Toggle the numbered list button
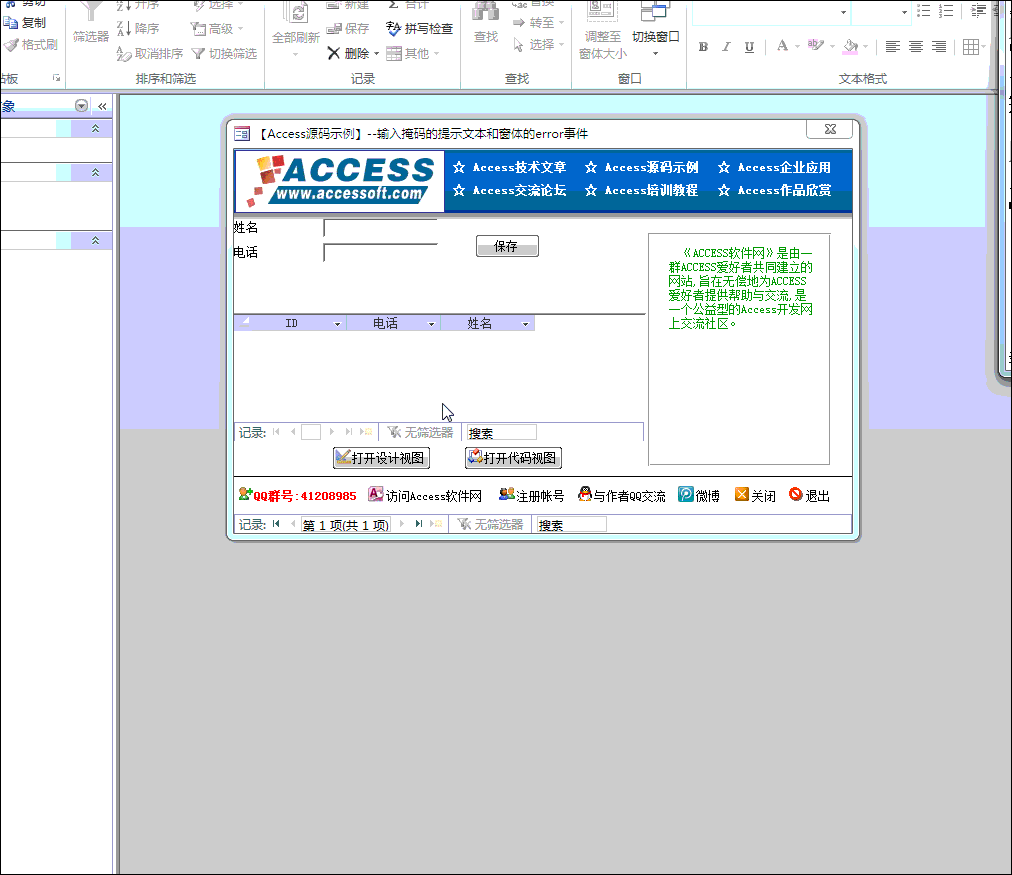This screenshot has width=1012, height=875. coord(946,10)
